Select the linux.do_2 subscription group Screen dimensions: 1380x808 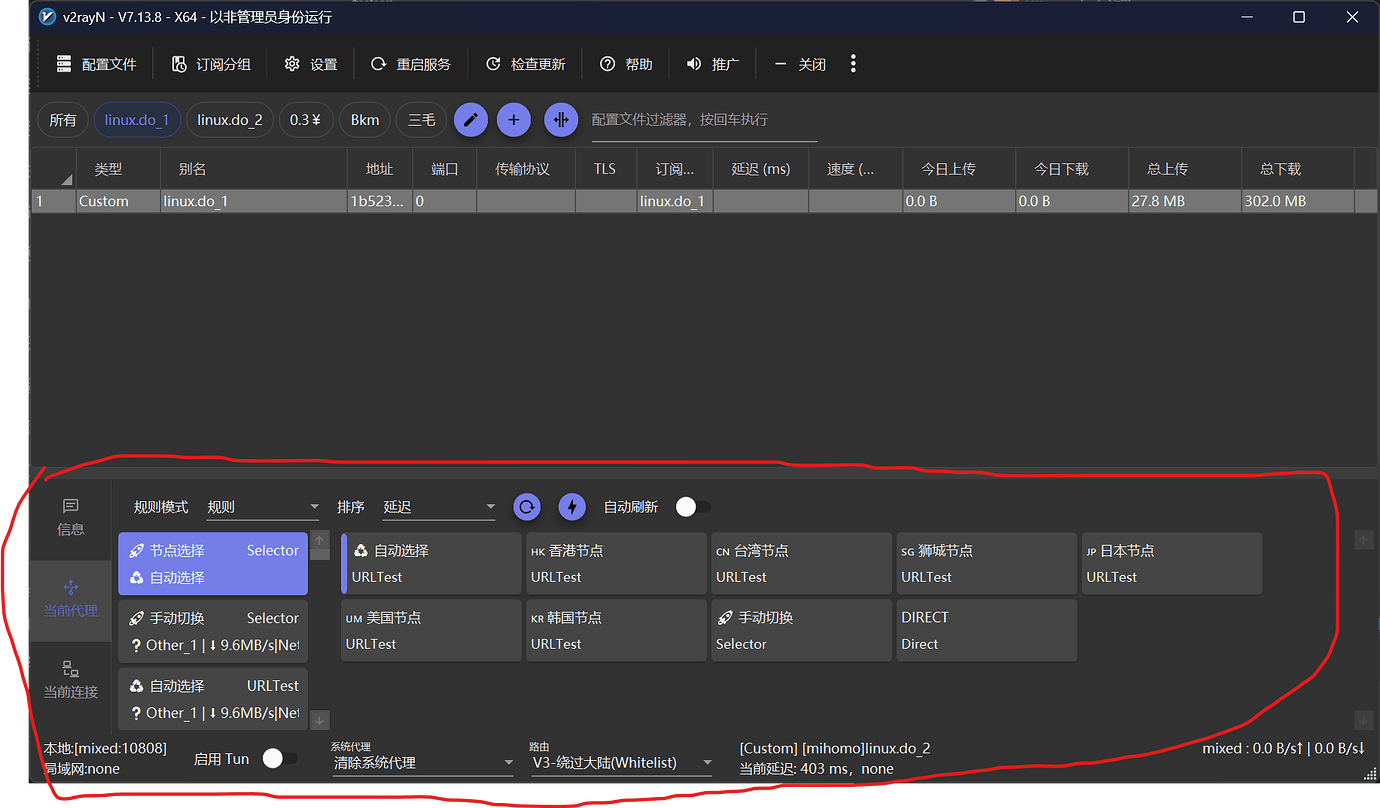(230, 120)
